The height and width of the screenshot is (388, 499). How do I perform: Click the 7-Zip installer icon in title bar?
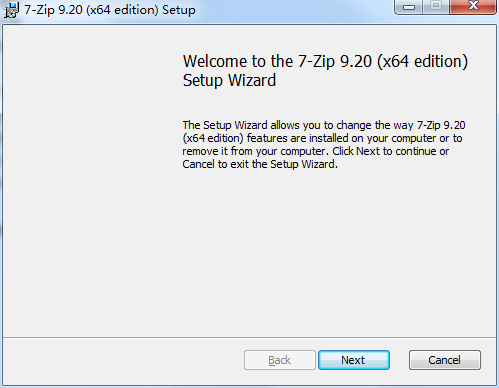(11, 10)
